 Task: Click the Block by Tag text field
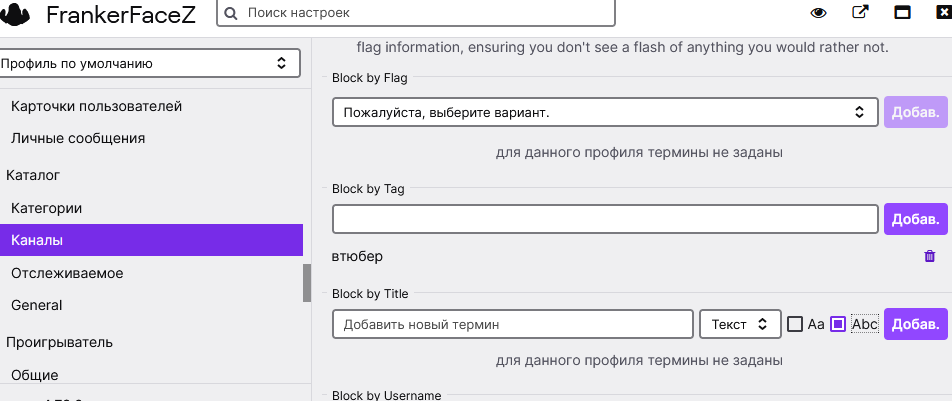(604, 218)
